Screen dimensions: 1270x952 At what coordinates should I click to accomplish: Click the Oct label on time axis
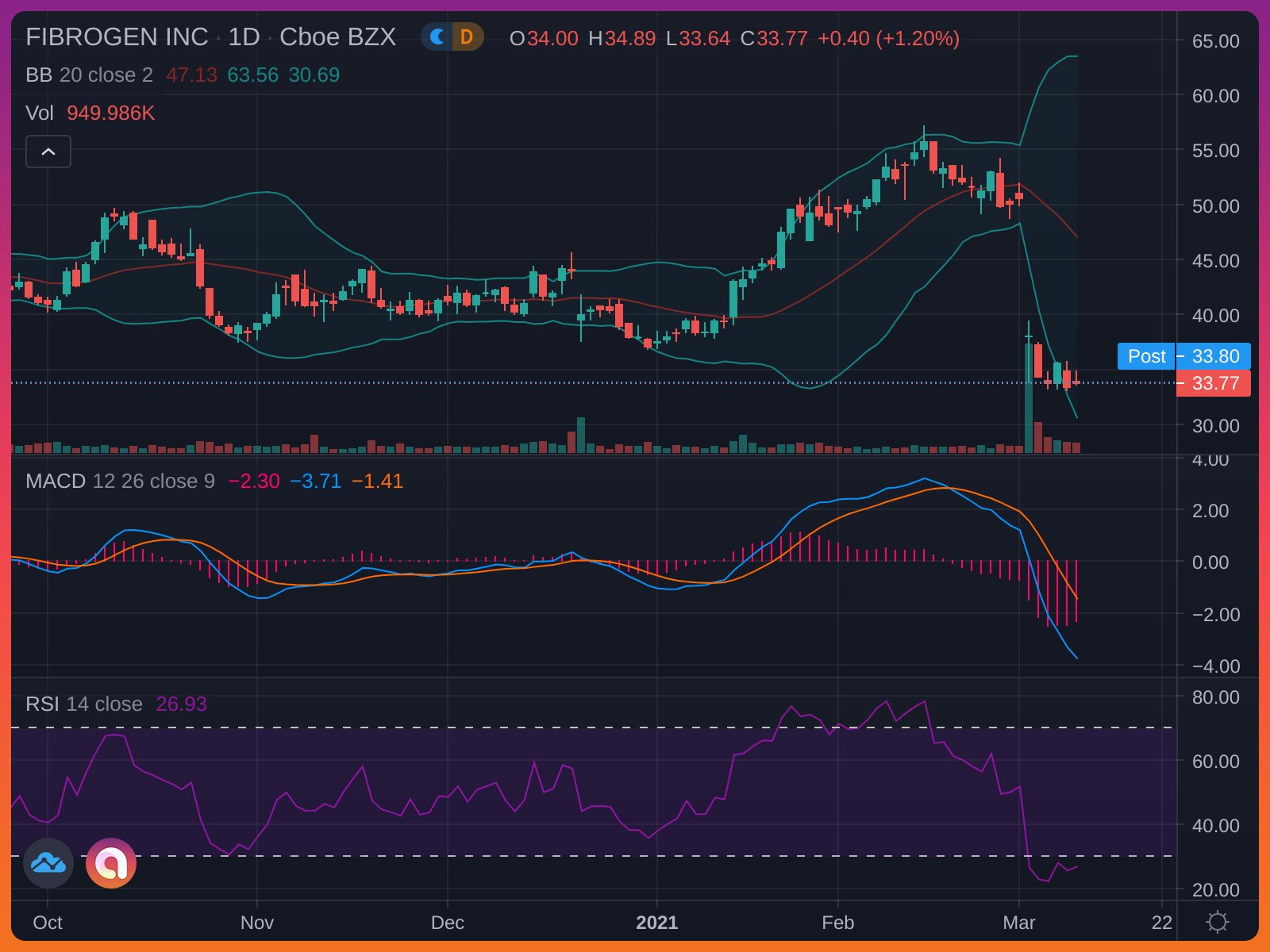click(x=48, y=923)
